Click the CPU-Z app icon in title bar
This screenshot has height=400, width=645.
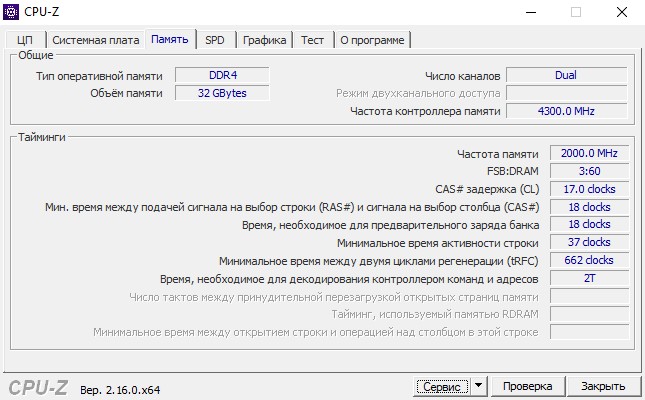(11, 12)
